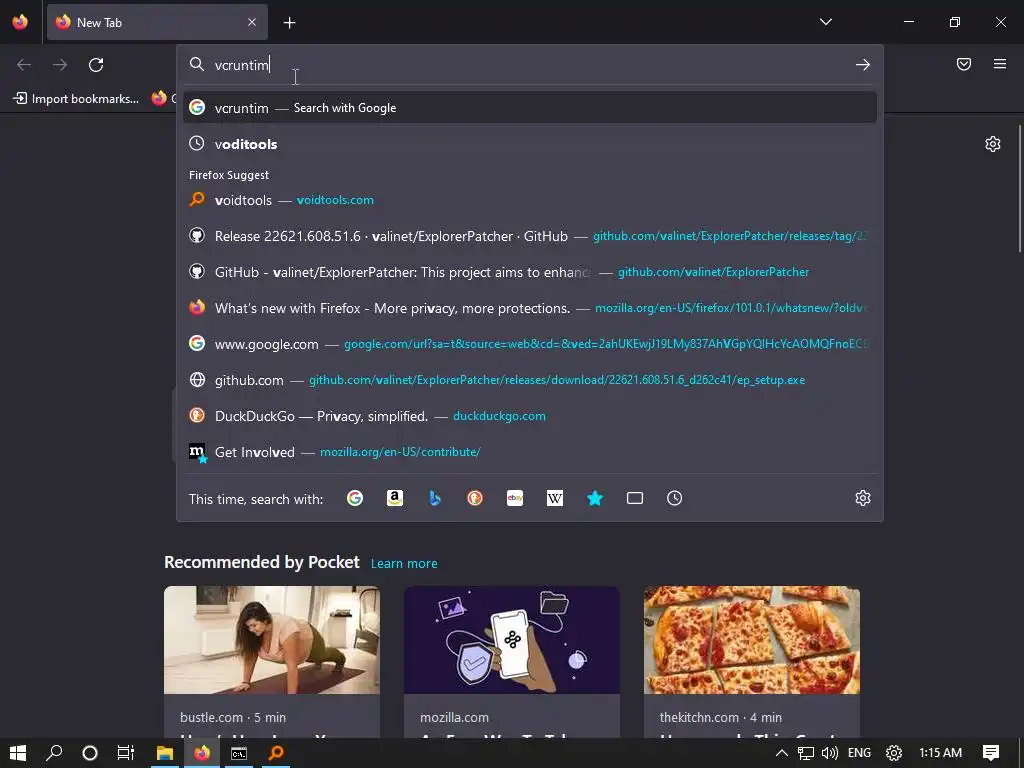Search this time with eBay
1024x768 pixels.
(515, 498)
